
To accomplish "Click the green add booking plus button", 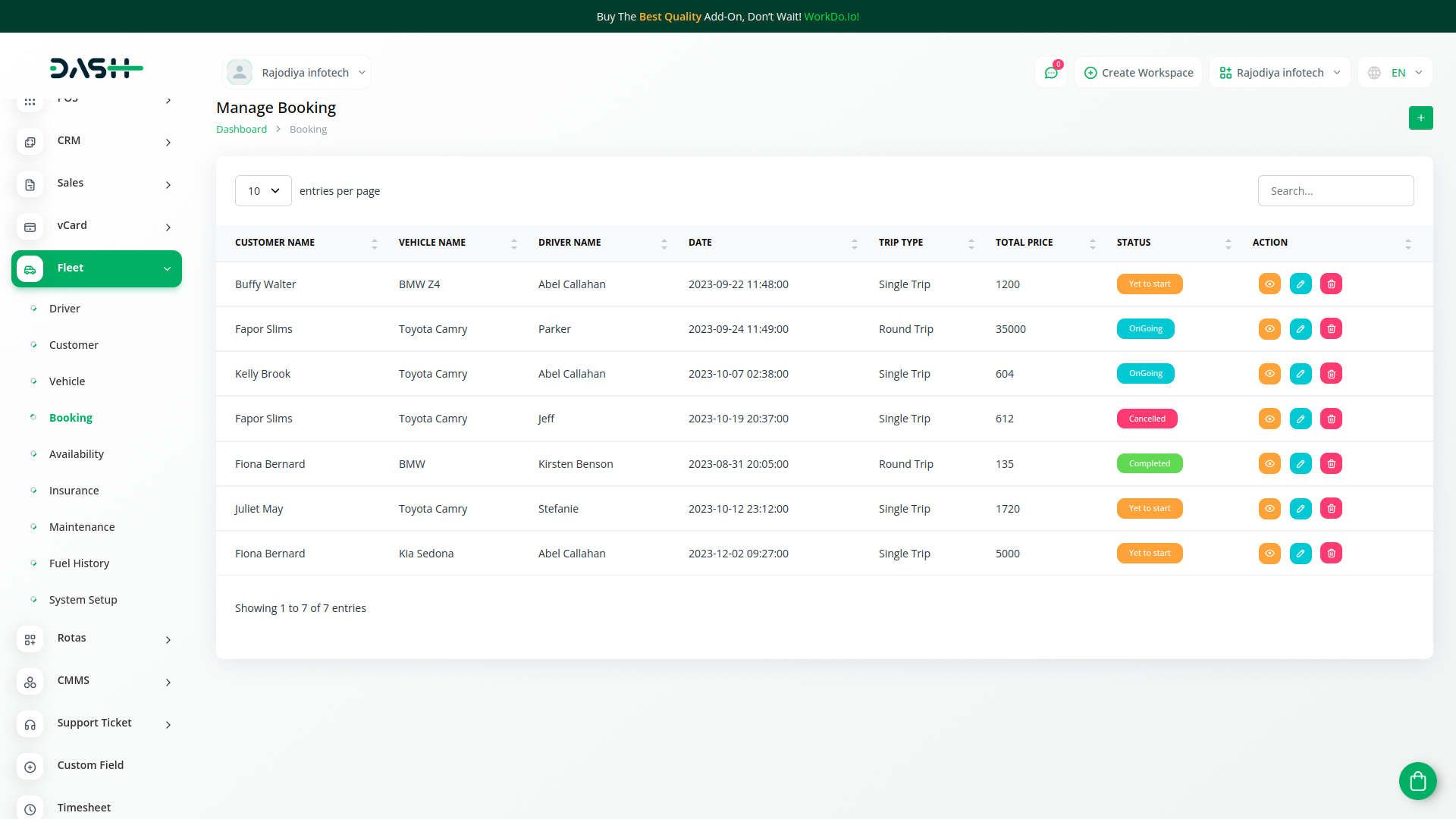I will pyautogui.click(x=1420, y=118).
